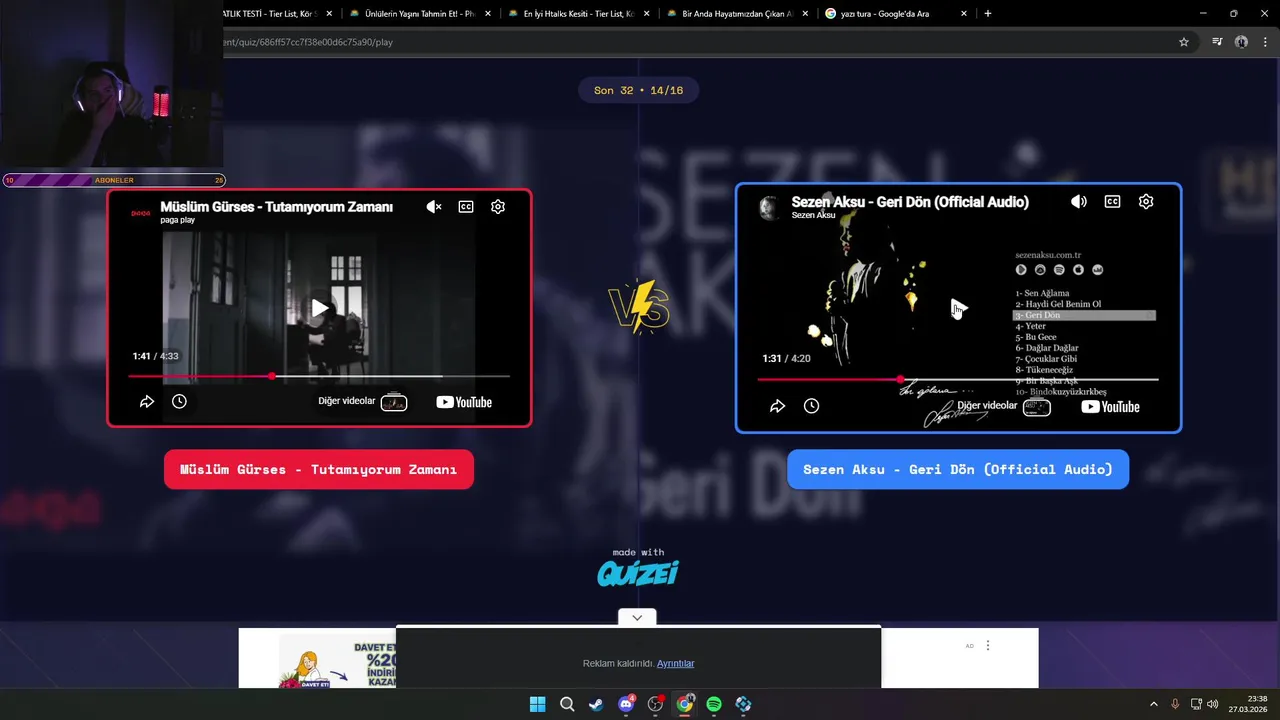Click Diğer videolar on Sezen Aksu player
The height and width of the screenshot is (720, 1280).
pyautogui.click(x=1003, y=406)
